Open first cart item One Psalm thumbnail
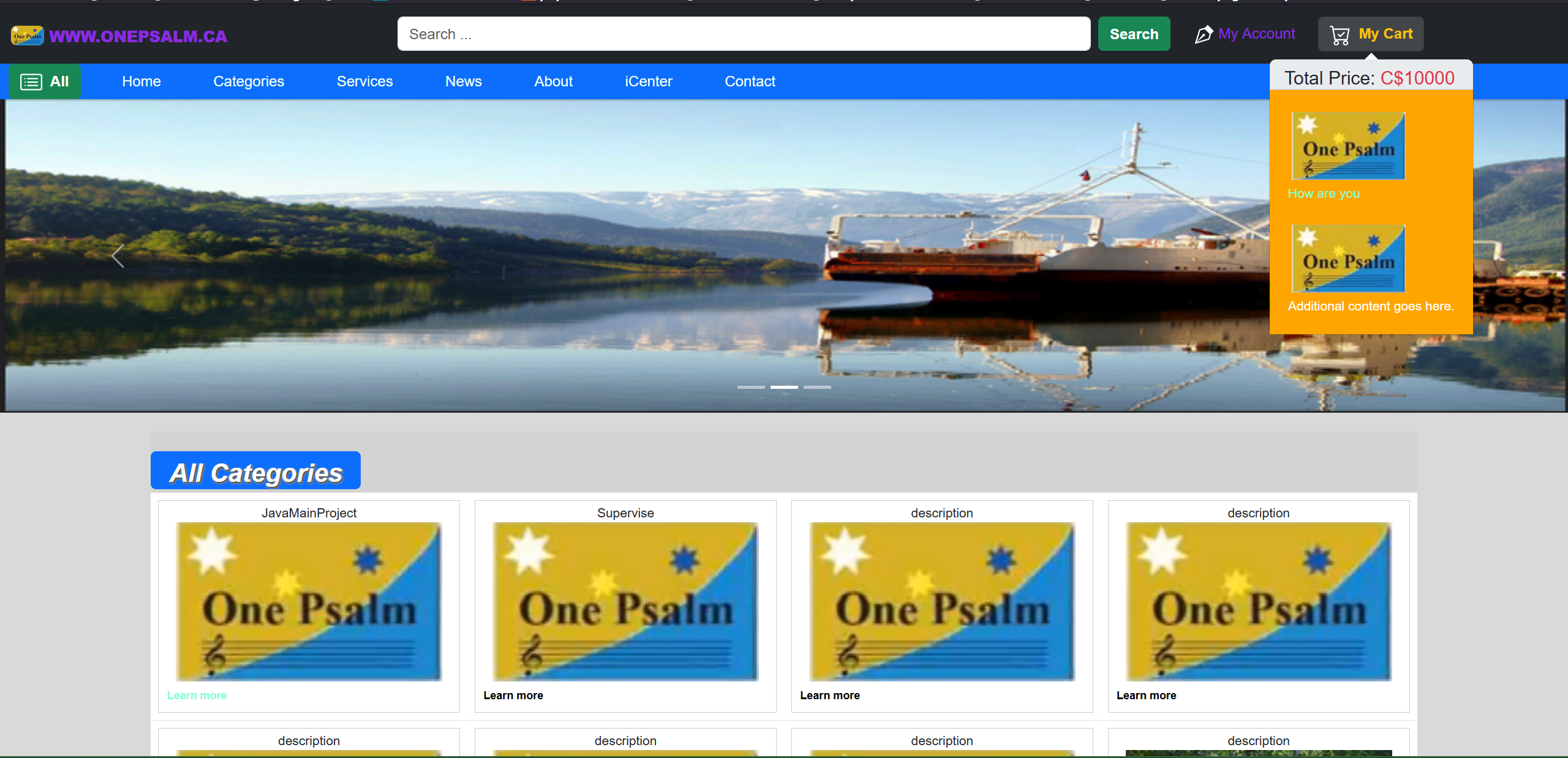The height and width of the screenshot is (758, 1568). point(1348,146)
